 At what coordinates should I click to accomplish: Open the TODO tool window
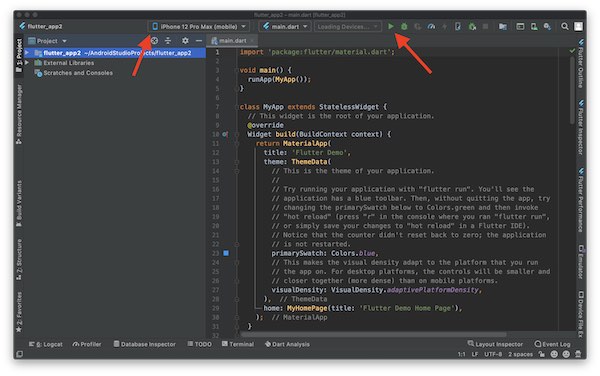pos(199,344)
